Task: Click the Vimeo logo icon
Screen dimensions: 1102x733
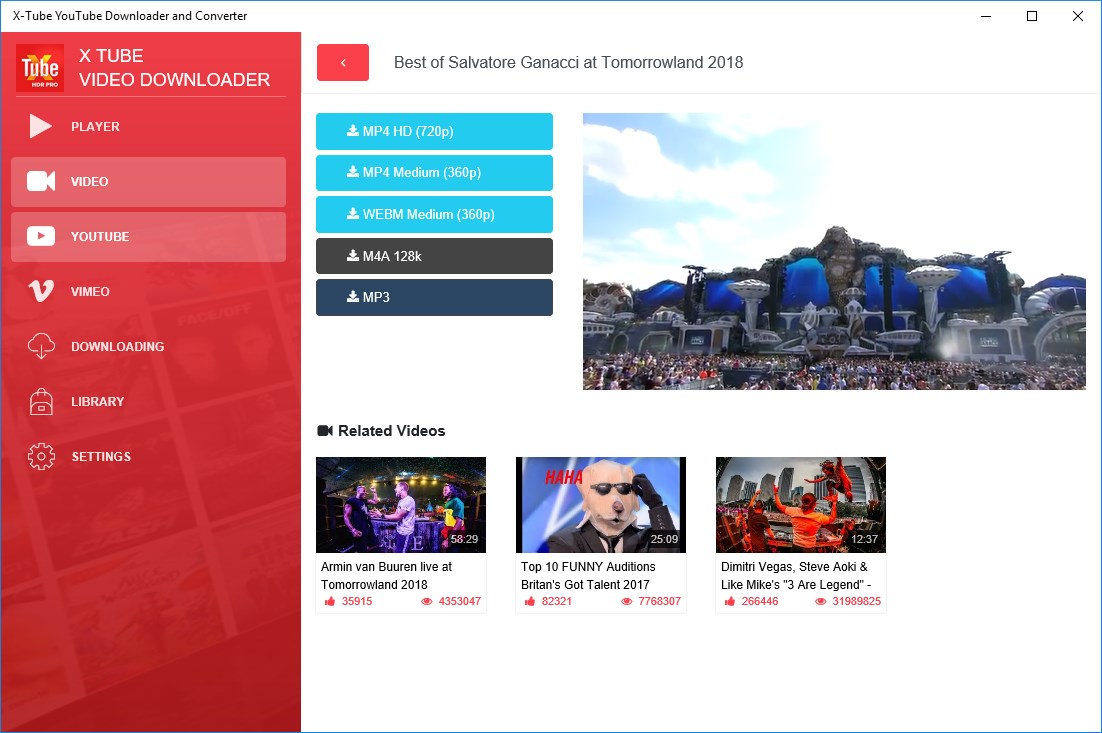Action: 41,291
